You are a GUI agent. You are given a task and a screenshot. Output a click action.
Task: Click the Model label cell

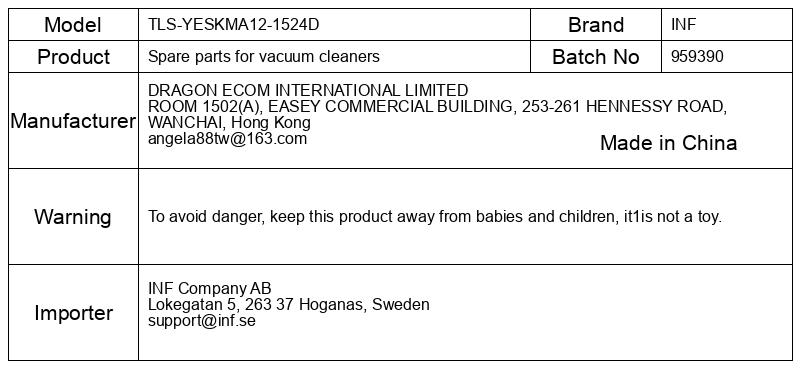[x=73, y=24]
